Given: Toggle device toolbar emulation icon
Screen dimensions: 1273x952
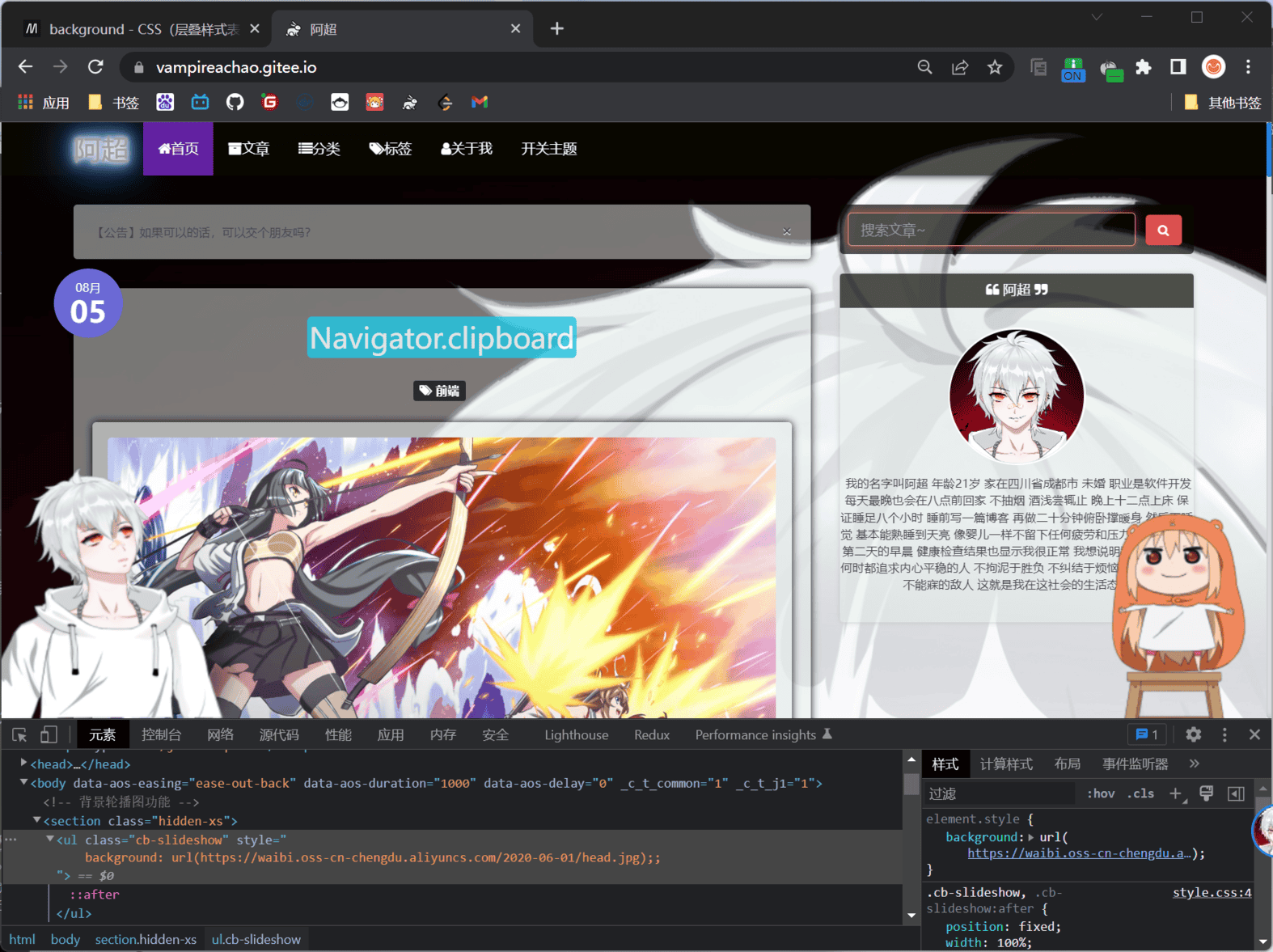Looking at the screenshot, I should [49, 734].
